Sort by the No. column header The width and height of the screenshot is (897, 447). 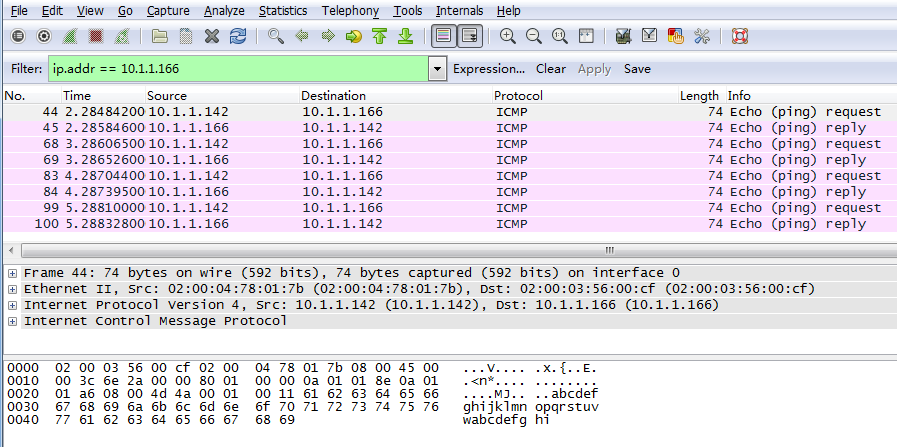coord(32,96)
